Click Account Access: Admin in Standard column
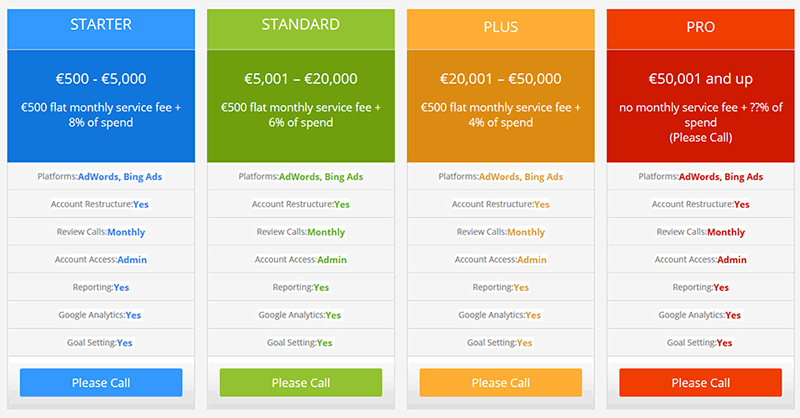This screenshot has width=800, height=418. tap(301, 259)
